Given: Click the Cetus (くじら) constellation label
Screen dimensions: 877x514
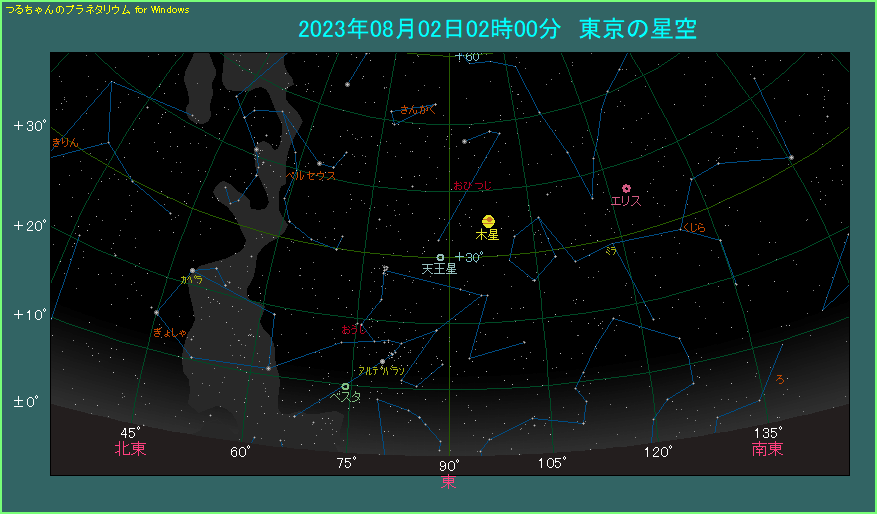Looking at the screenshot, I should pyautogui.click(x=694, y=228).
